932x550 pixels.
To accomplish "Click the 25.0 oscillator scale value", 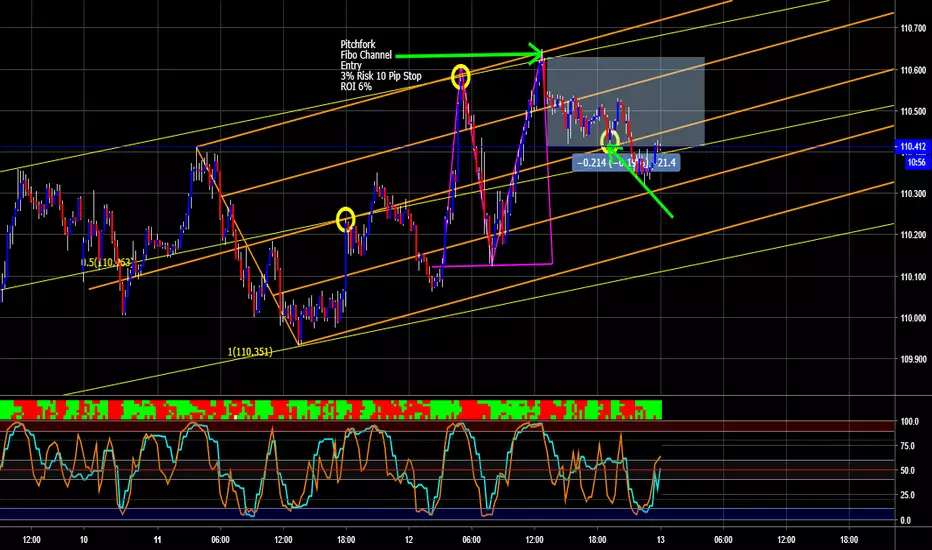I will [x=908, y=495].
